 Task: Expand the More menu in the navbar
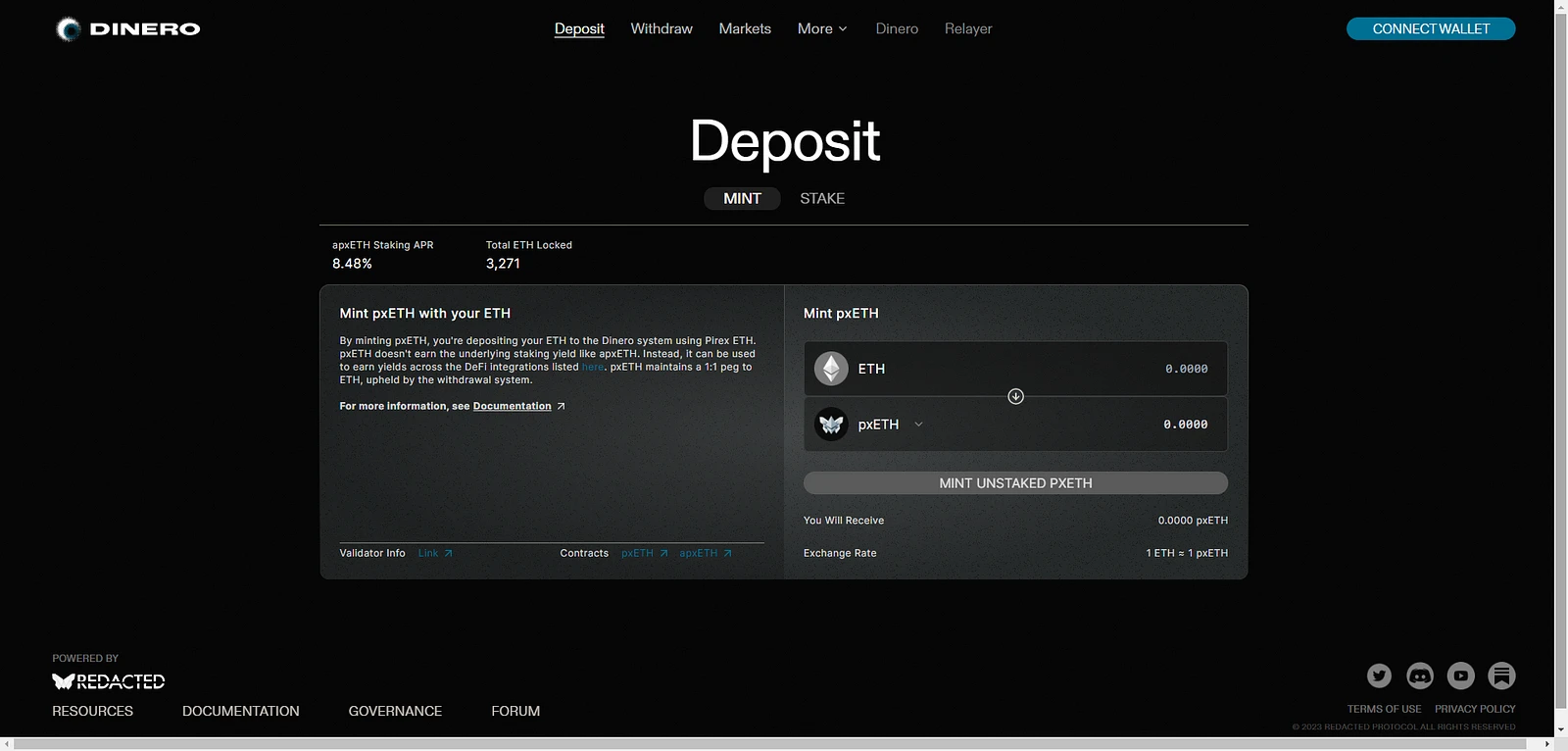[x=822, y=29]
